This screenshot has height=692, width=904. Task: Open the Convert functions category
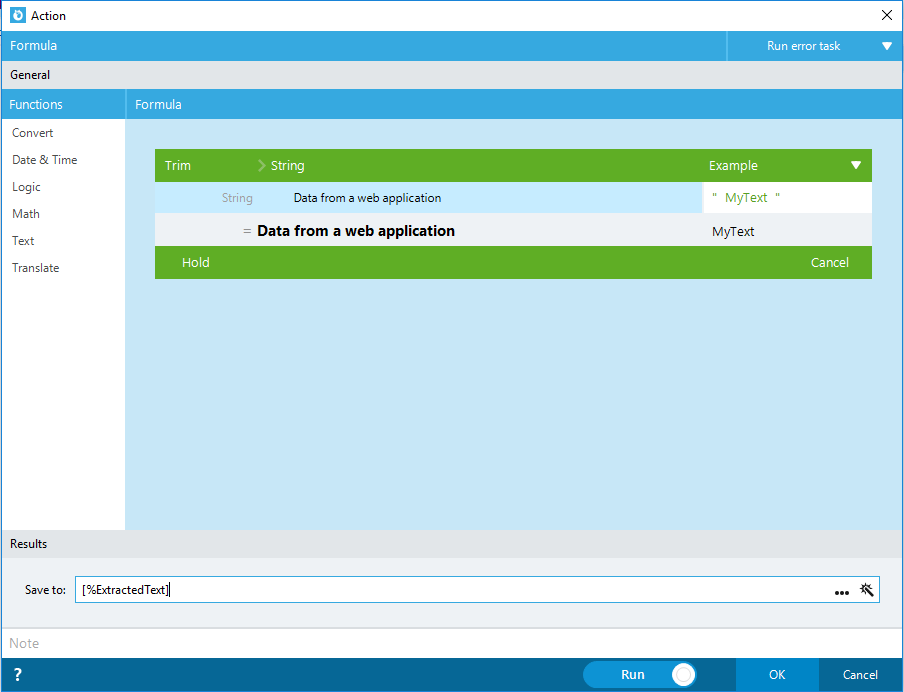32,133
